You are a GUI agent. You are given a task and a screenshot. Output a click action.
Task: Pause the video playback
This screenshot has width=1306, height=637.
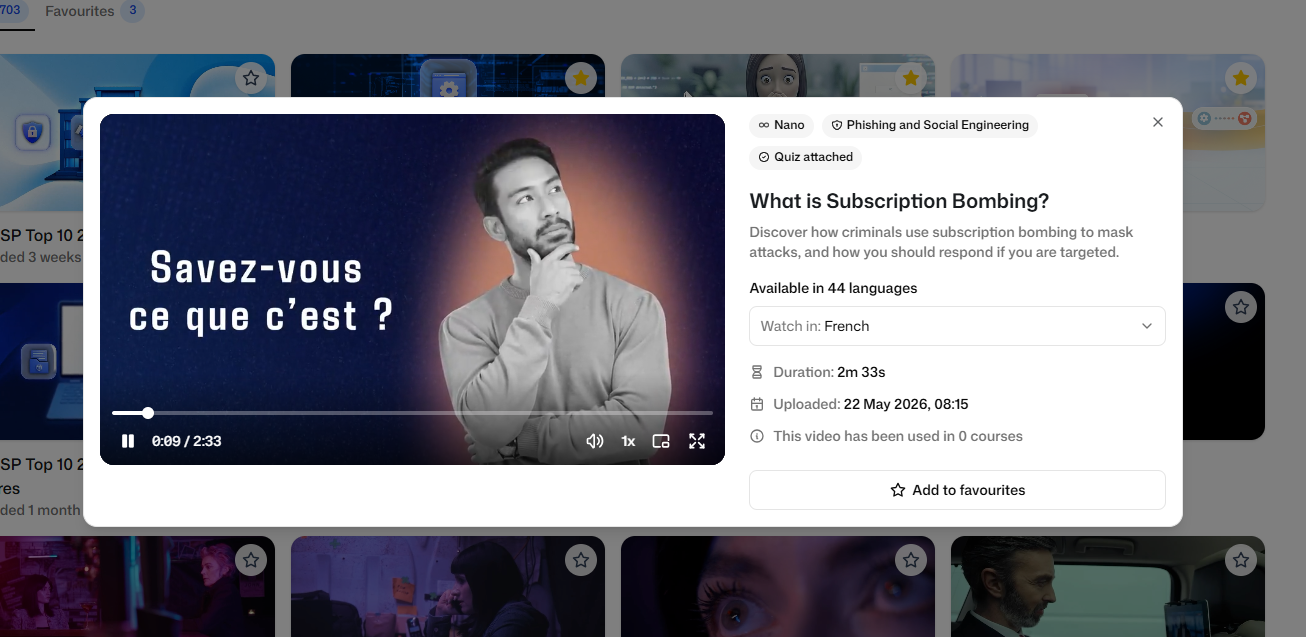[x=128, y=441]
